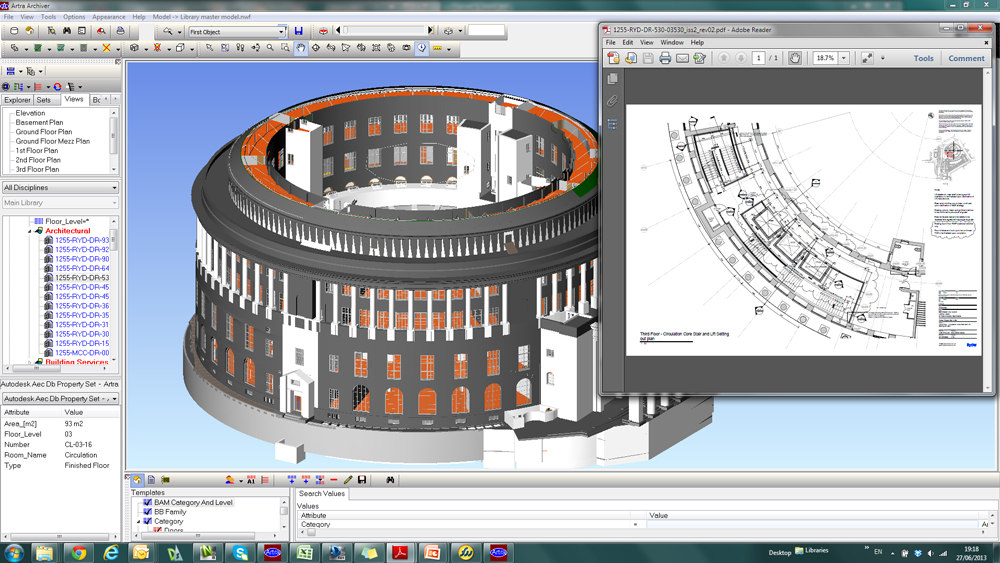Open Skype from the taskbar
The height and width of the screenshot is (563, 1000).
tap(240, 553)
